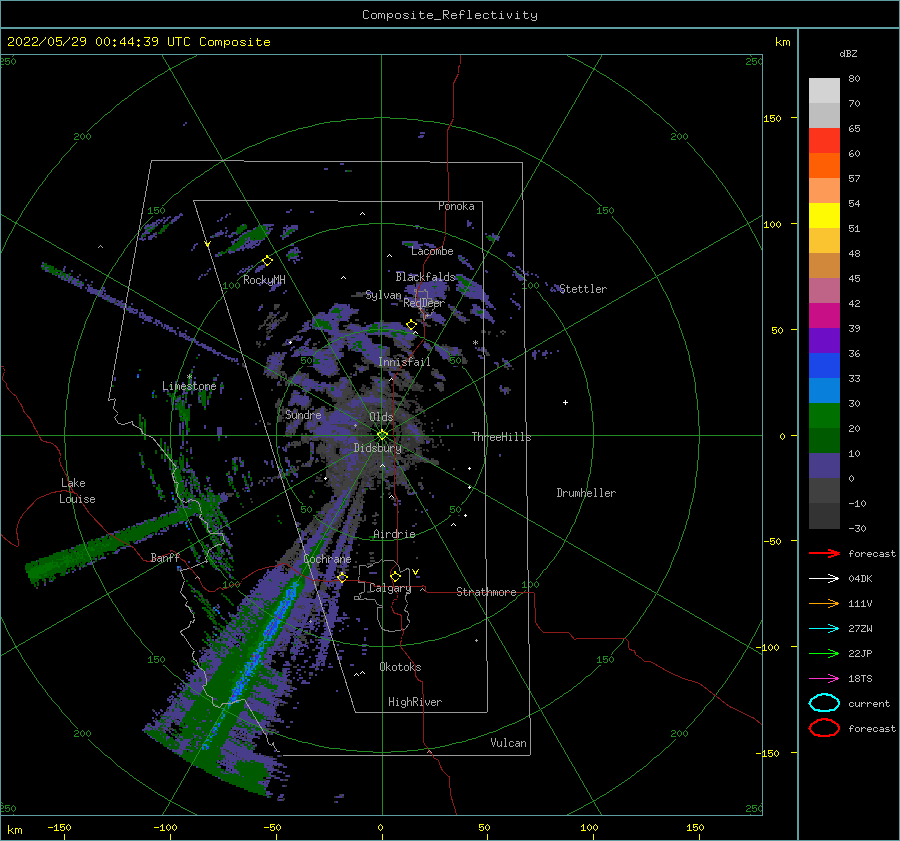Click the Drumheller label

coord(586,493)
